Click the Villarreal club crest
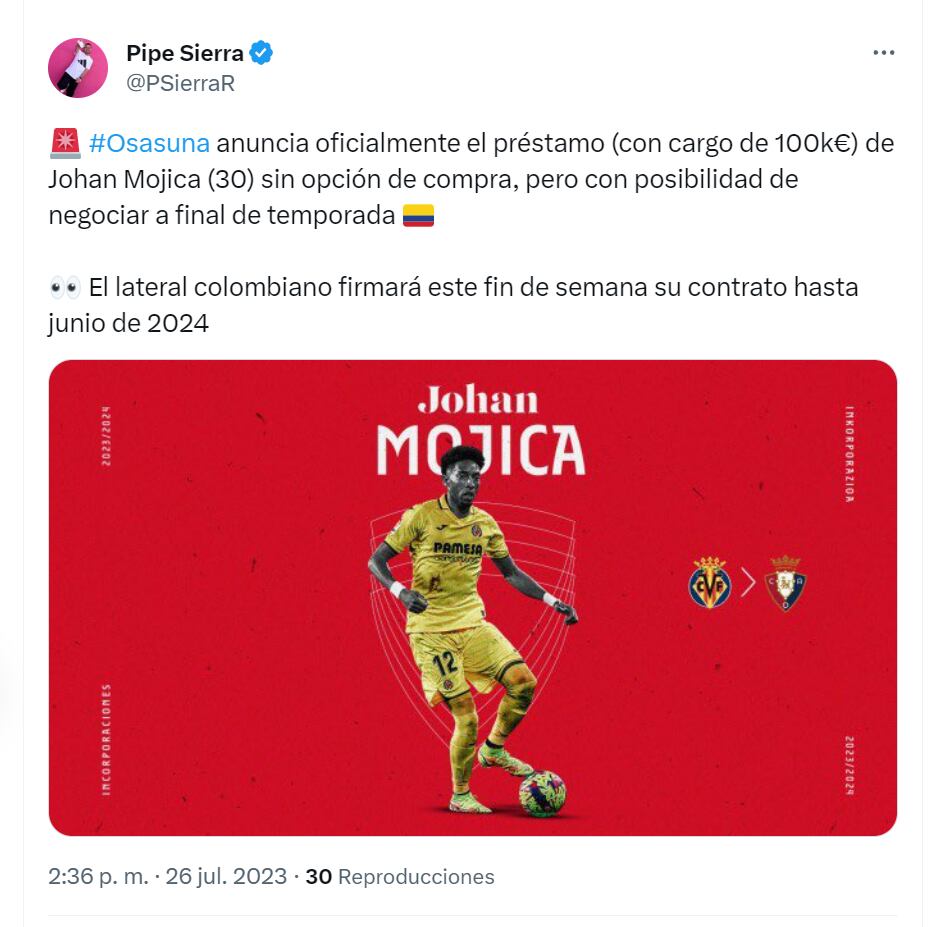The height and width of the screenshot is (927, 946). [x=710, y=582]
